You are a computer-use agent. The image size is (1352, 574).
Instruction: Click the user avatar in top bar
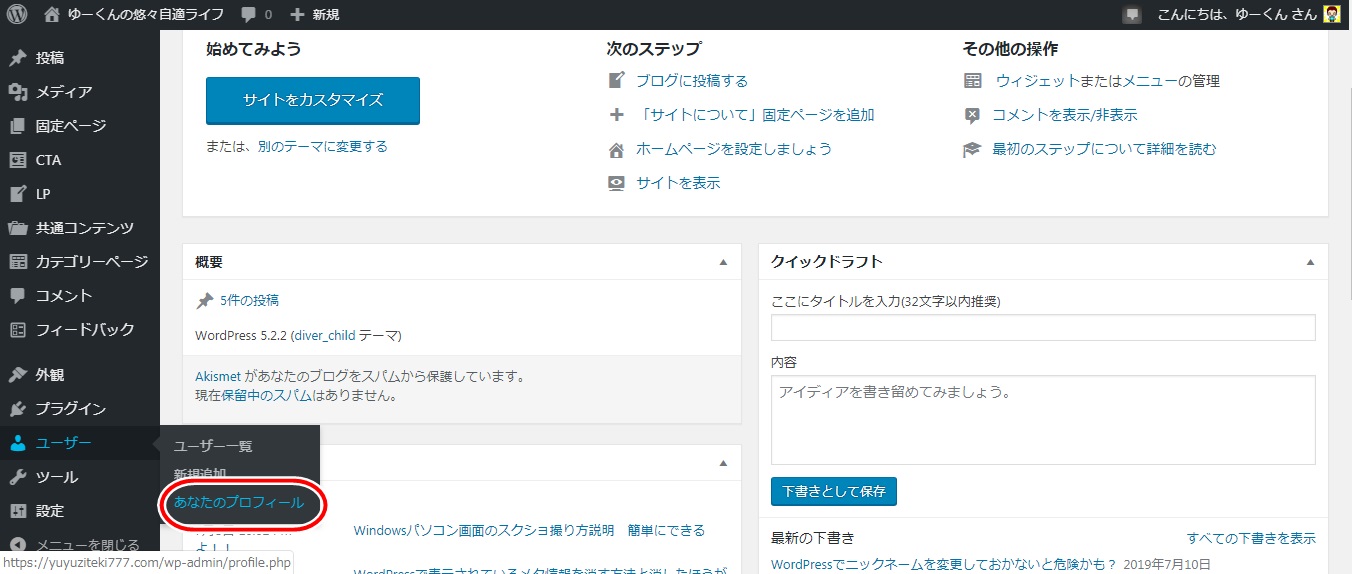1331,15
